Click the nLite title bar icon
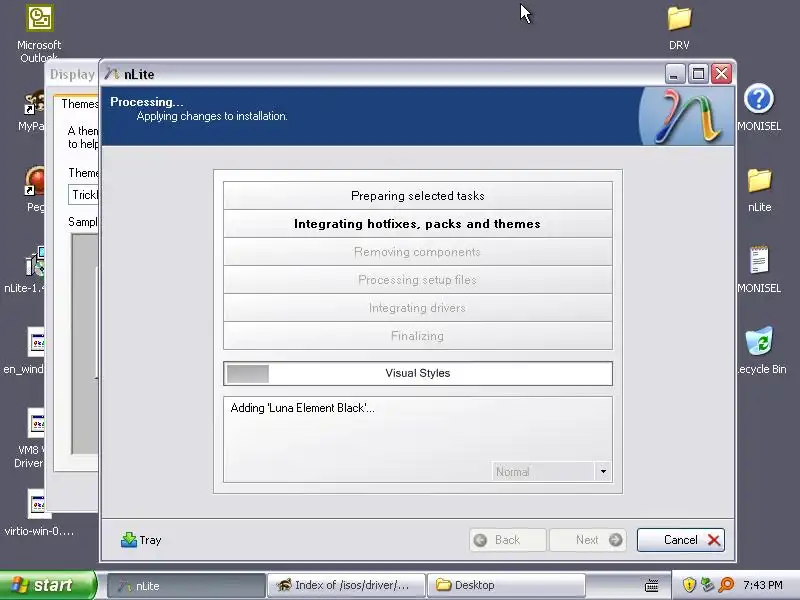The image size is (800, 600). click(x=112, y=74)
